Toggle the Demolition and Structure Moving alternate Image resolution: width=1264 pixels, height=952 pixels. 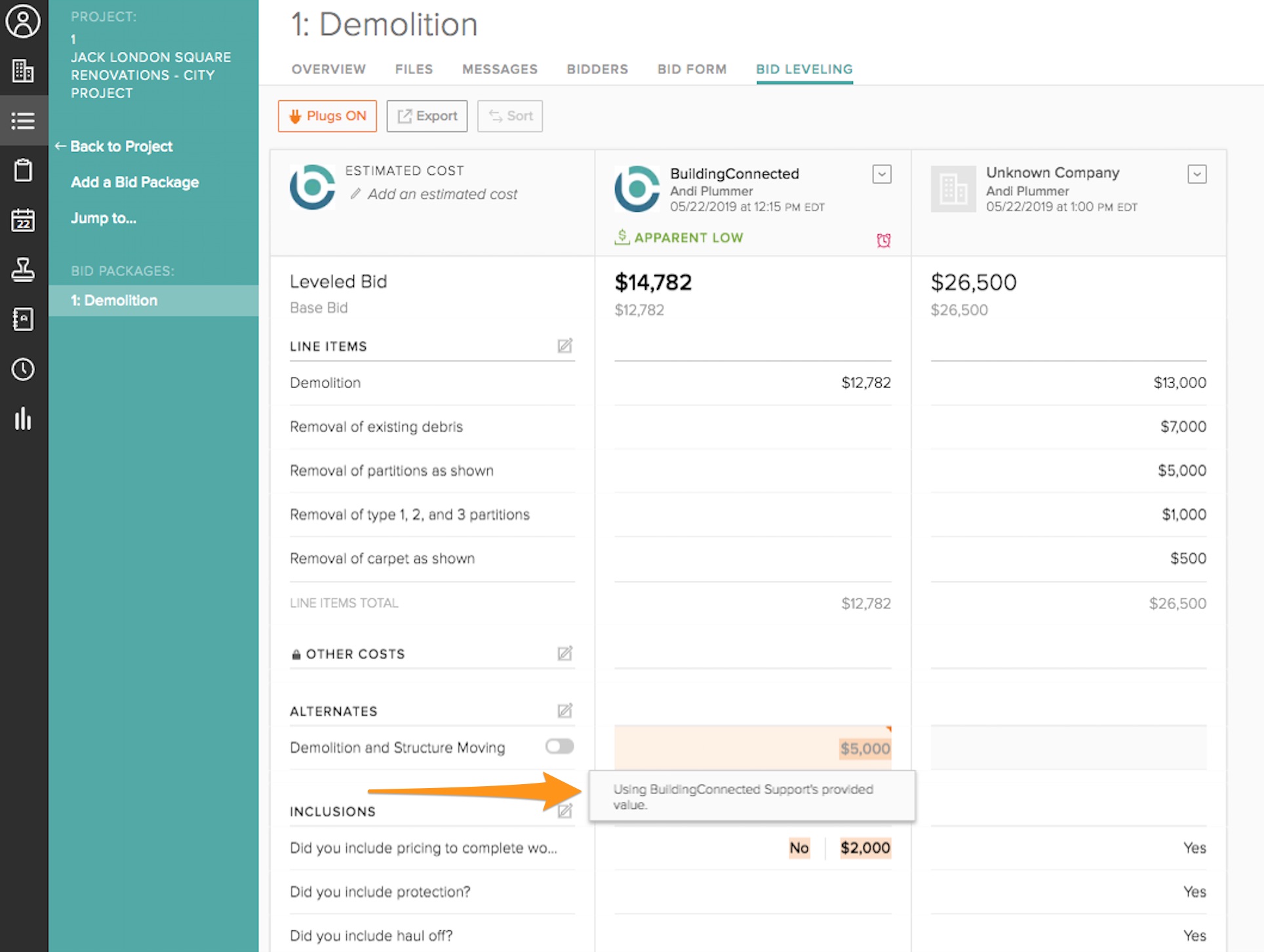pos(559,747)
